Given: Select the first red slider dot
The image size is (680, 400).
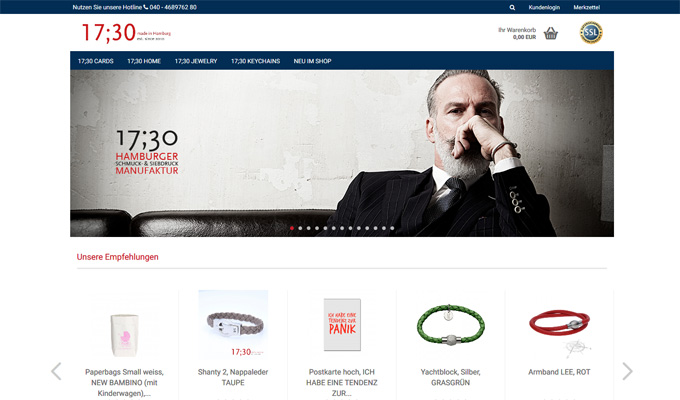Looking at the screenshot, I should [x=292, y=228].
